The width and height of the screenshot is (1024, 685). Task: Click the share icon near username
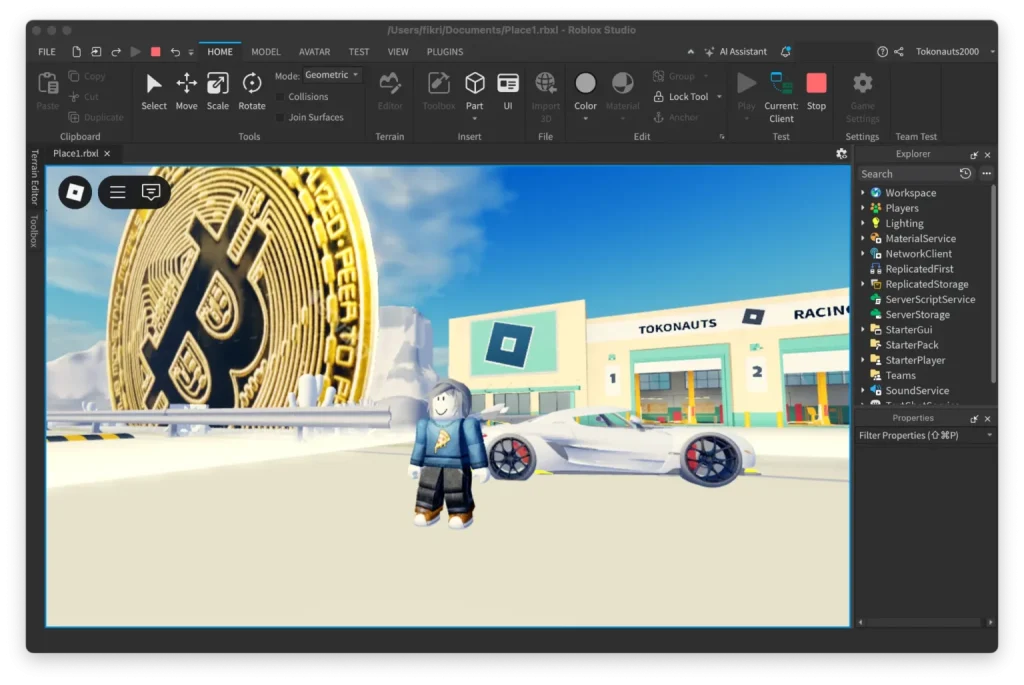[899, 52]
